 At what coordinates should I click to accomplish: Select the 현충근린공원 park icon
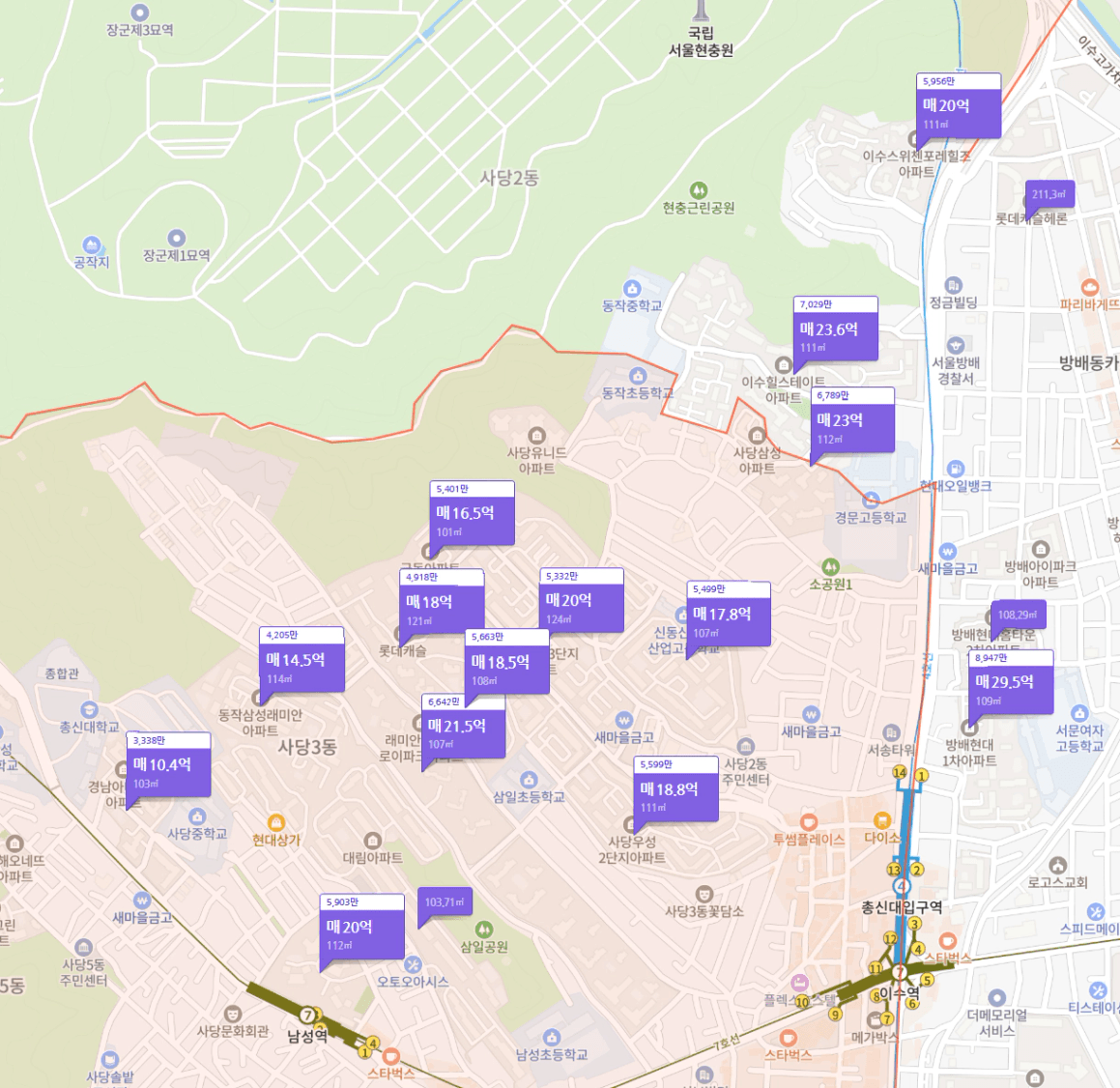(698, 190)
